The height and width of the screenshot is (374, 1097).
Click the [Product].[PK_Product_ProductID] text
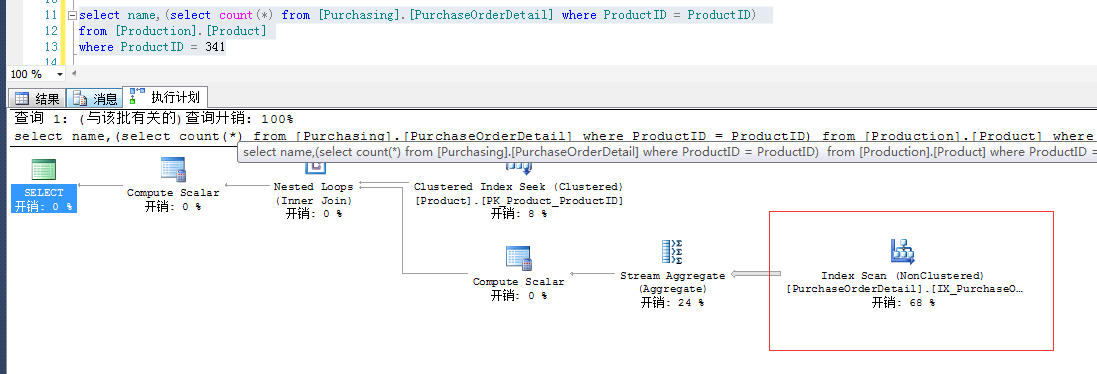[518, 201]
